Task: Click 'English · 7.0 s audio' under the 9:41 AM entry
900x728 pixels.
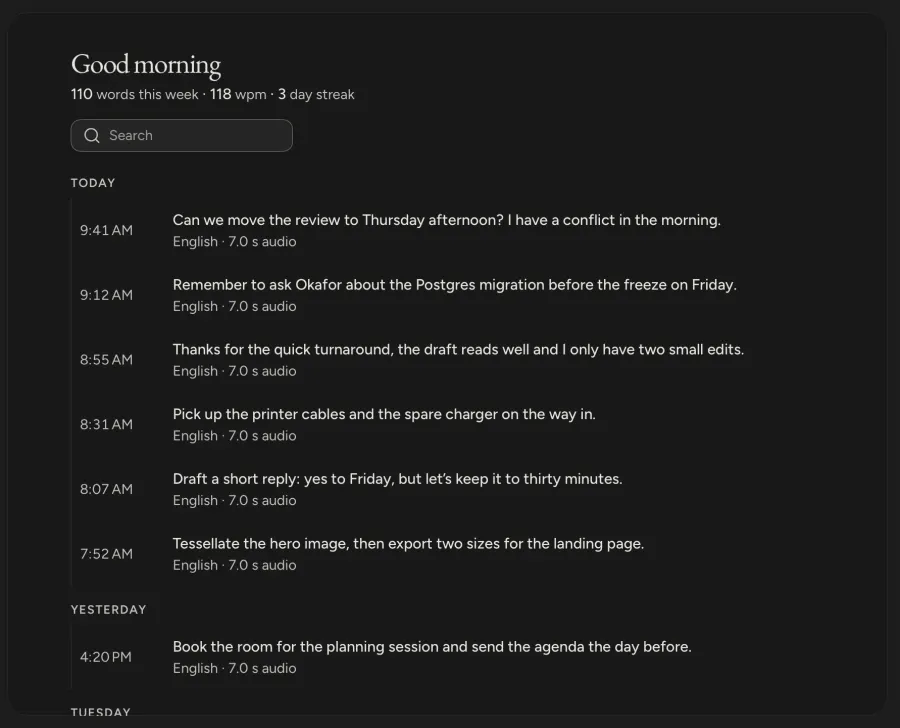Action: 234,242
